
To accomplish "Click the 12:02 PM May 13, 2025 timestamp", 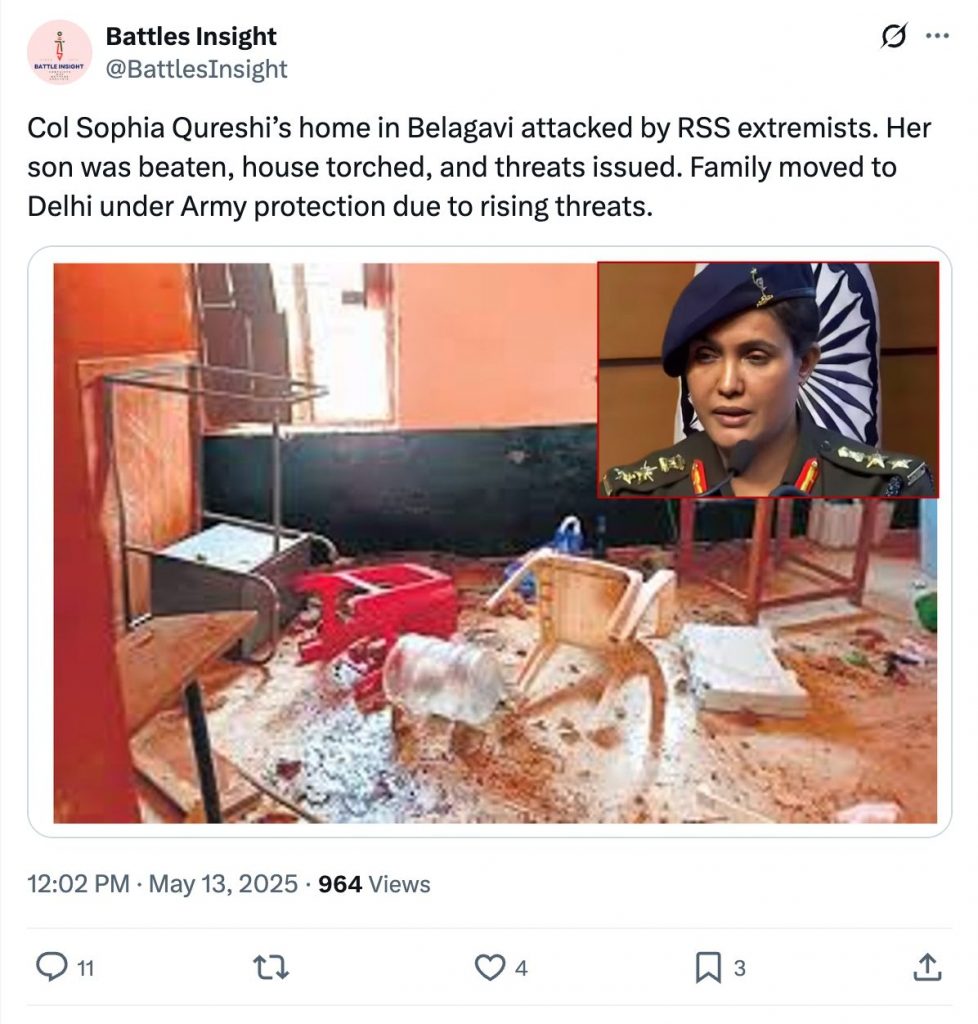I will pos(162,884).
